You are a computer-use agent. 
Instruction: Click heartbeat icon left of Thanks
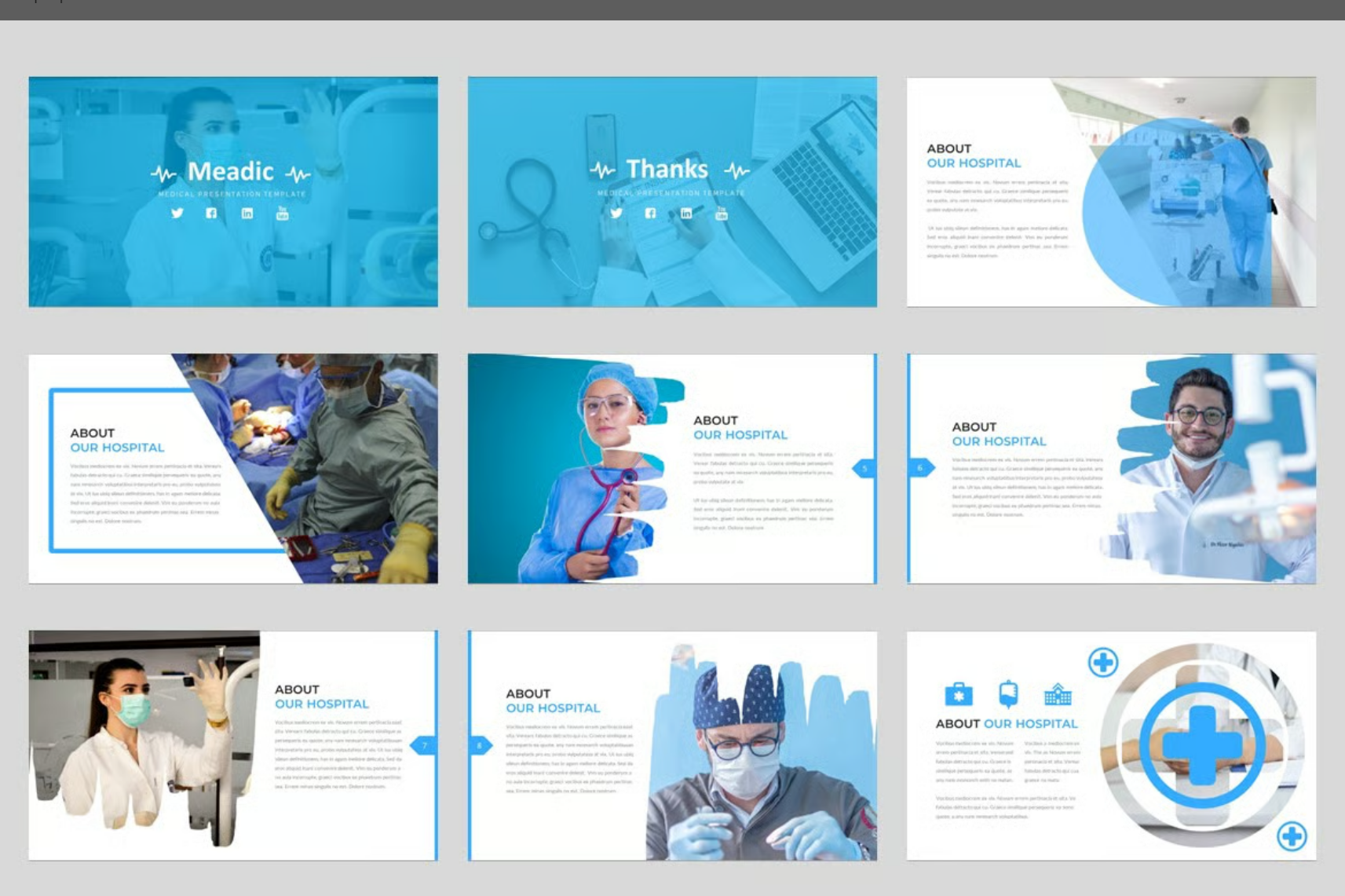(x=603, y=170)
